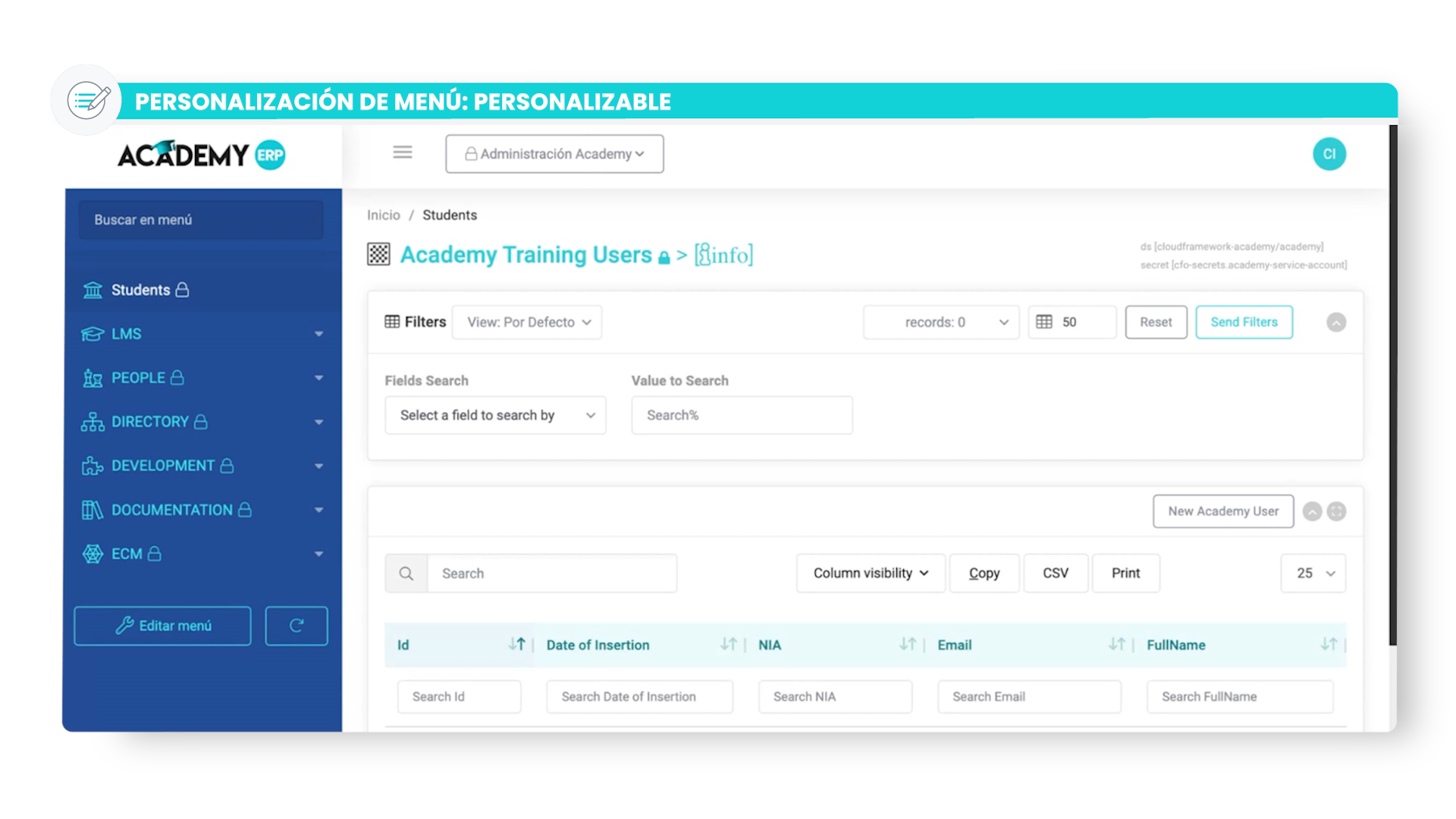Image resolution: width=1456 pixels, height=819 pixels.
Task: Click the DIRECTORY org-chart icon
Action: [93, 422]
